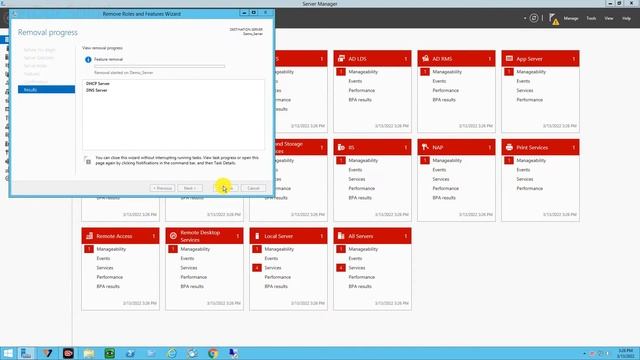Click the red taskbar icon left of the folder
Viewport: 640px width, 360px height.
[68, 353]
